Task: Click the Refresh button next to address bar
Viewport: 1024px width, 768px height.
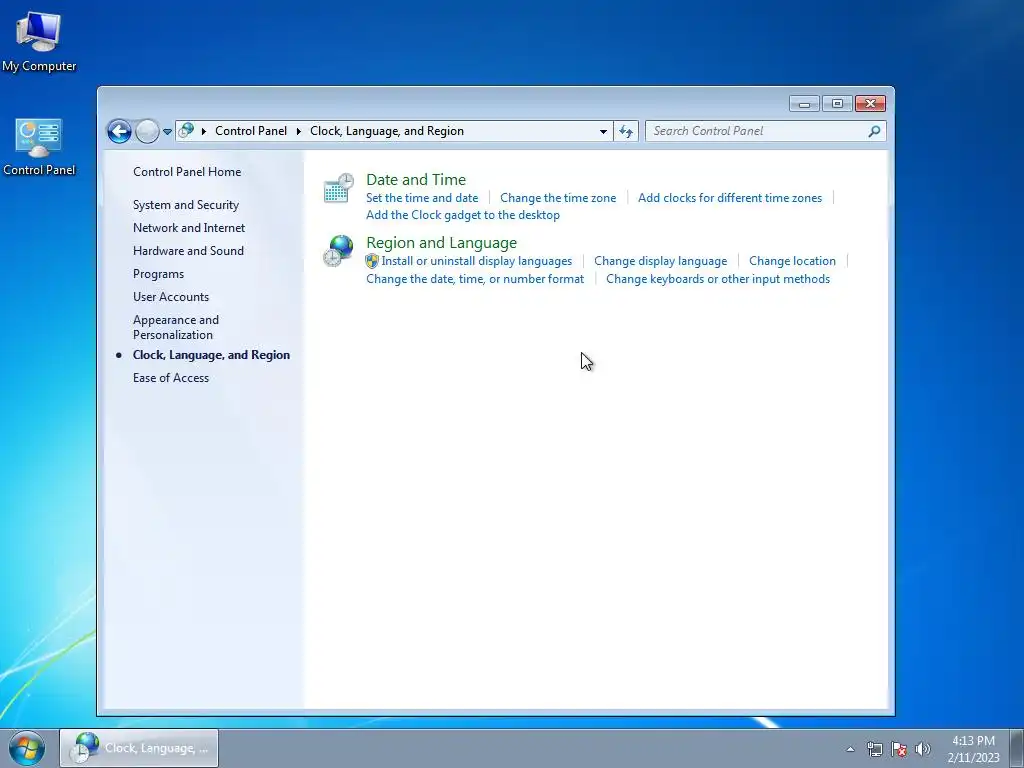Action: pos(626,131)
